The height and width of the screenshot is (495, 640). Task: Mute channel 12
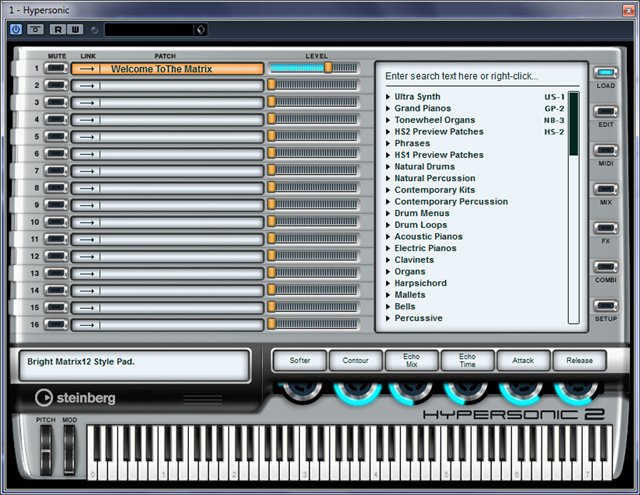56,256
